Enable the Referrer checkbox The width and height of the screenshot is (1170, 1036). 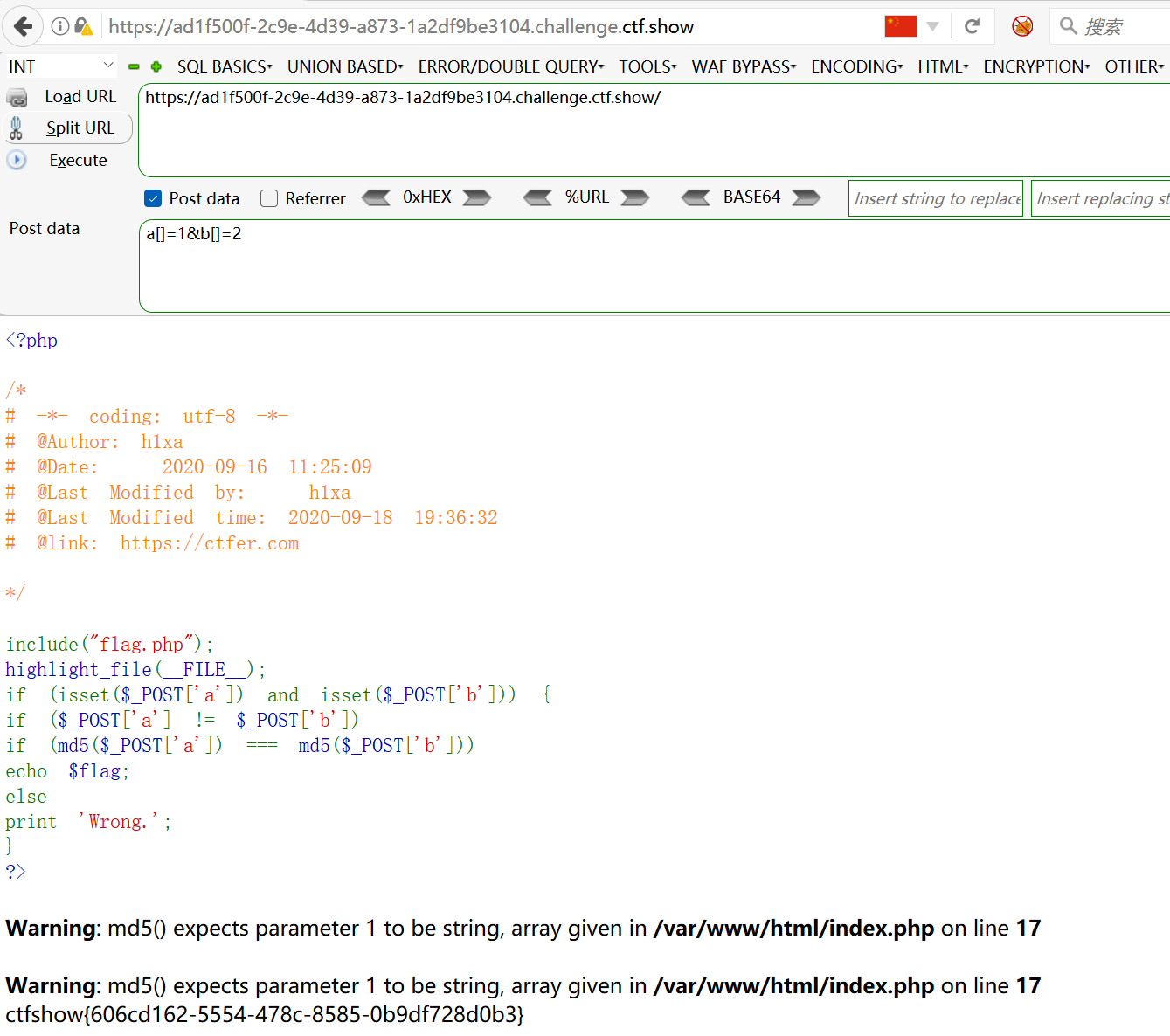269,198
